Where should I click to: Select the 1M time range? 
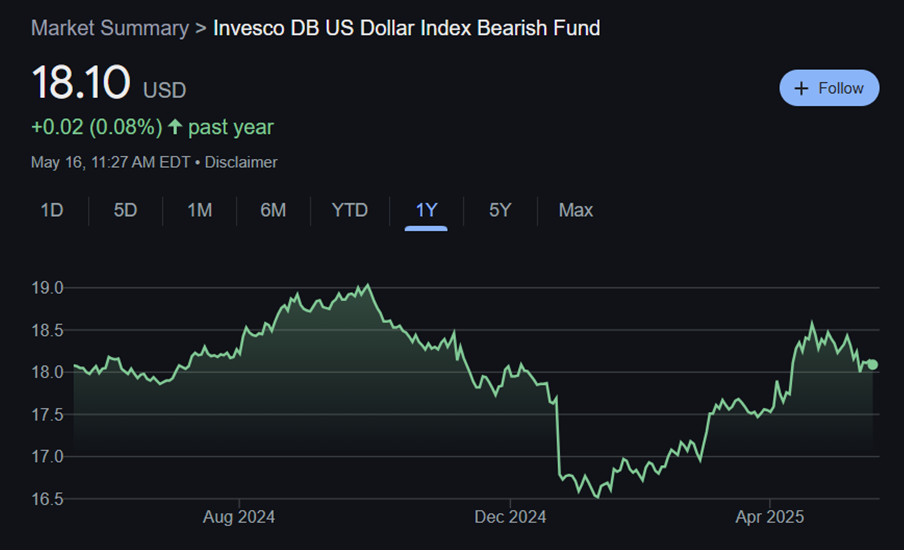199,210
